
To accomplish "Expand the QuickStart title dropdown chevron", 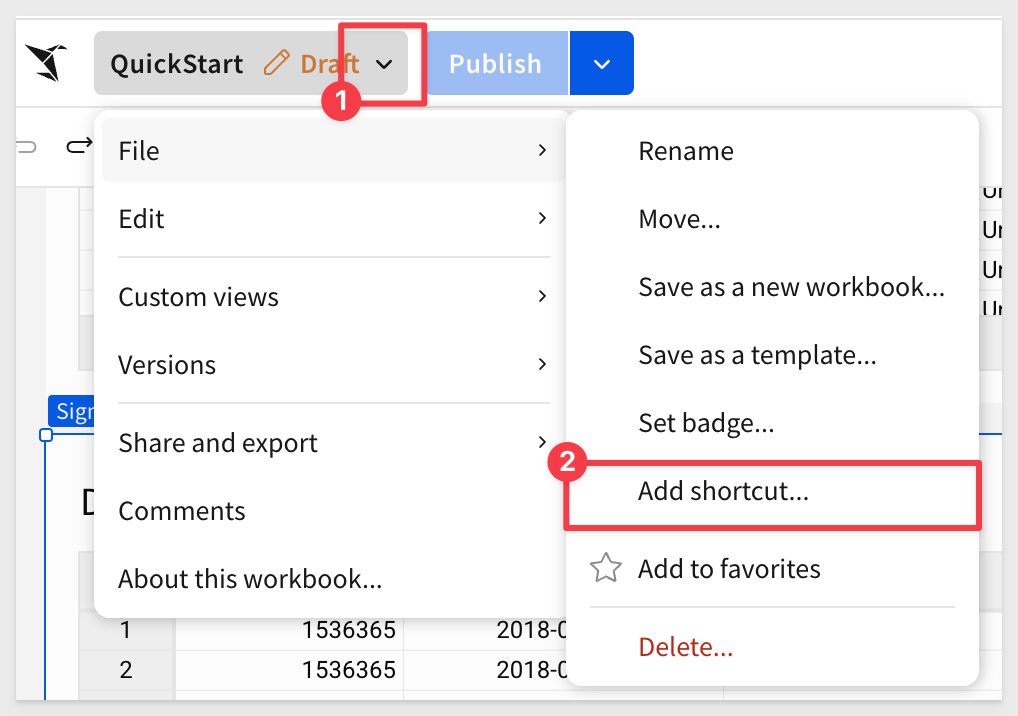I will tap(384, 64).
